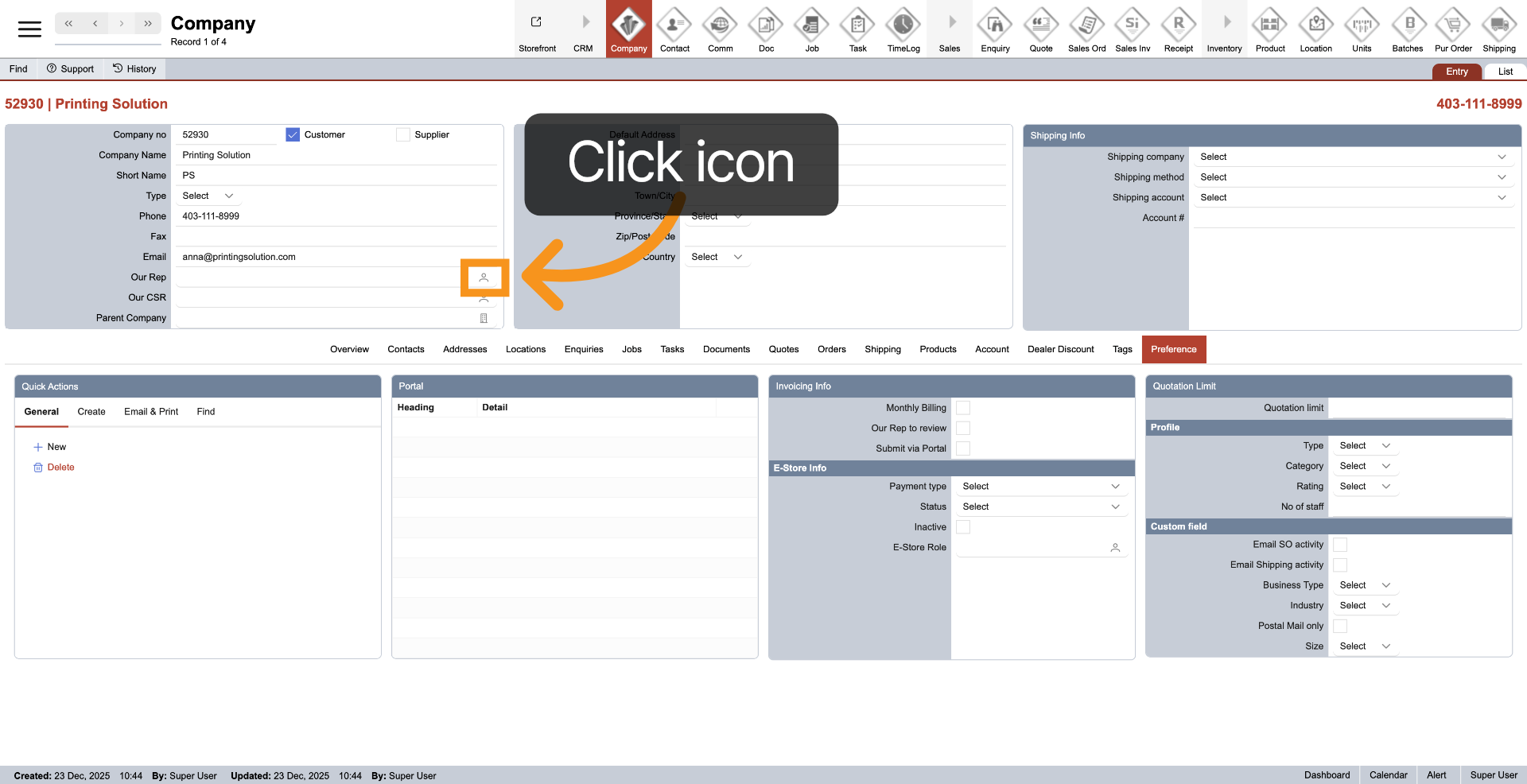Click the History button
1527x784 pixels.
tap(134, 69)
